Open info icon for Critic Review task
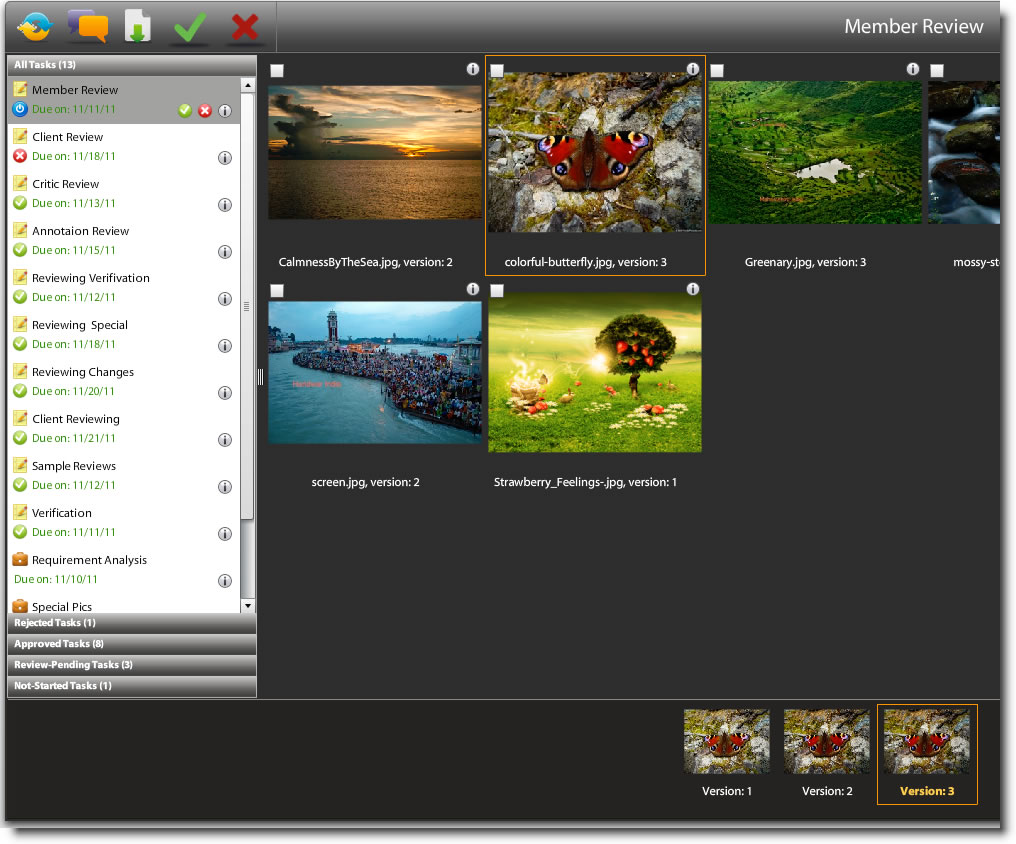The image size is (1016, 844). [x=225, y=205]
